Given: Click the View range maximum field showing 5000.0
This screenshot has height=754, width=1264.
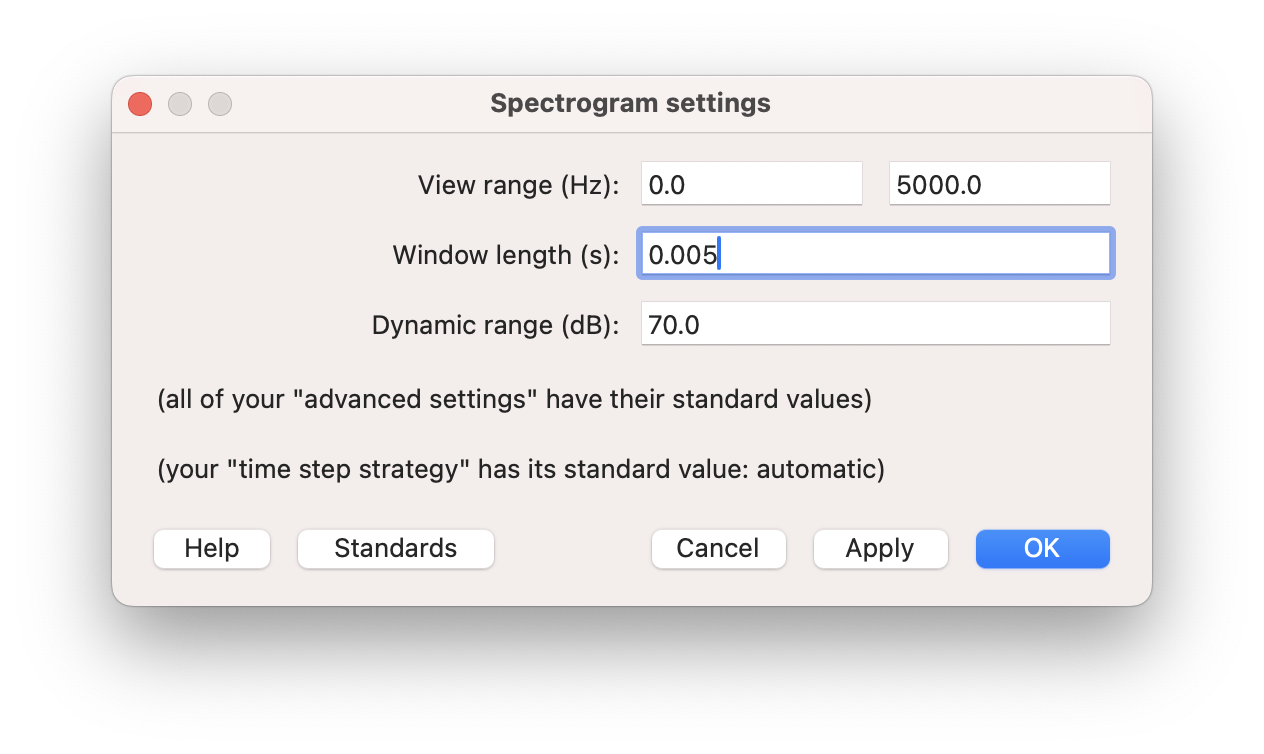Looking at the screenshot, I should (x=1000, y=184).
